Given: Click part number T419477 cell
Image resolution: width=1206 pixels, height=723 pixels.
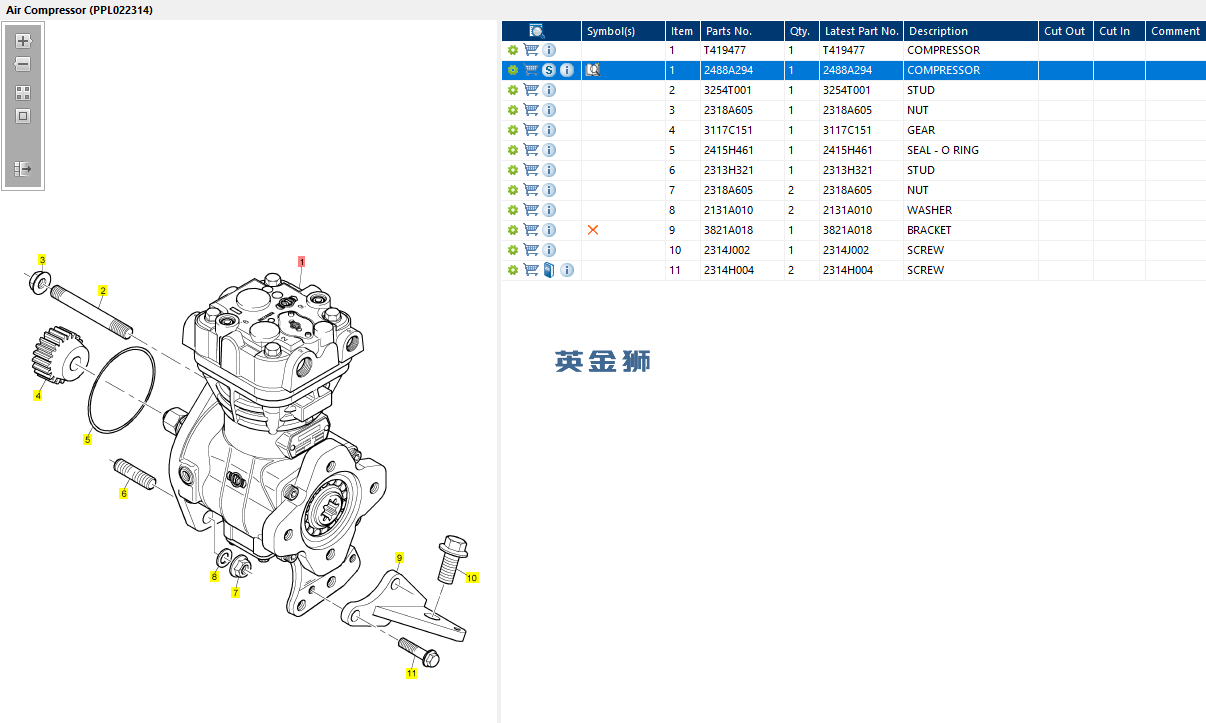Looking at the screenshot, I should click(742, 50).
